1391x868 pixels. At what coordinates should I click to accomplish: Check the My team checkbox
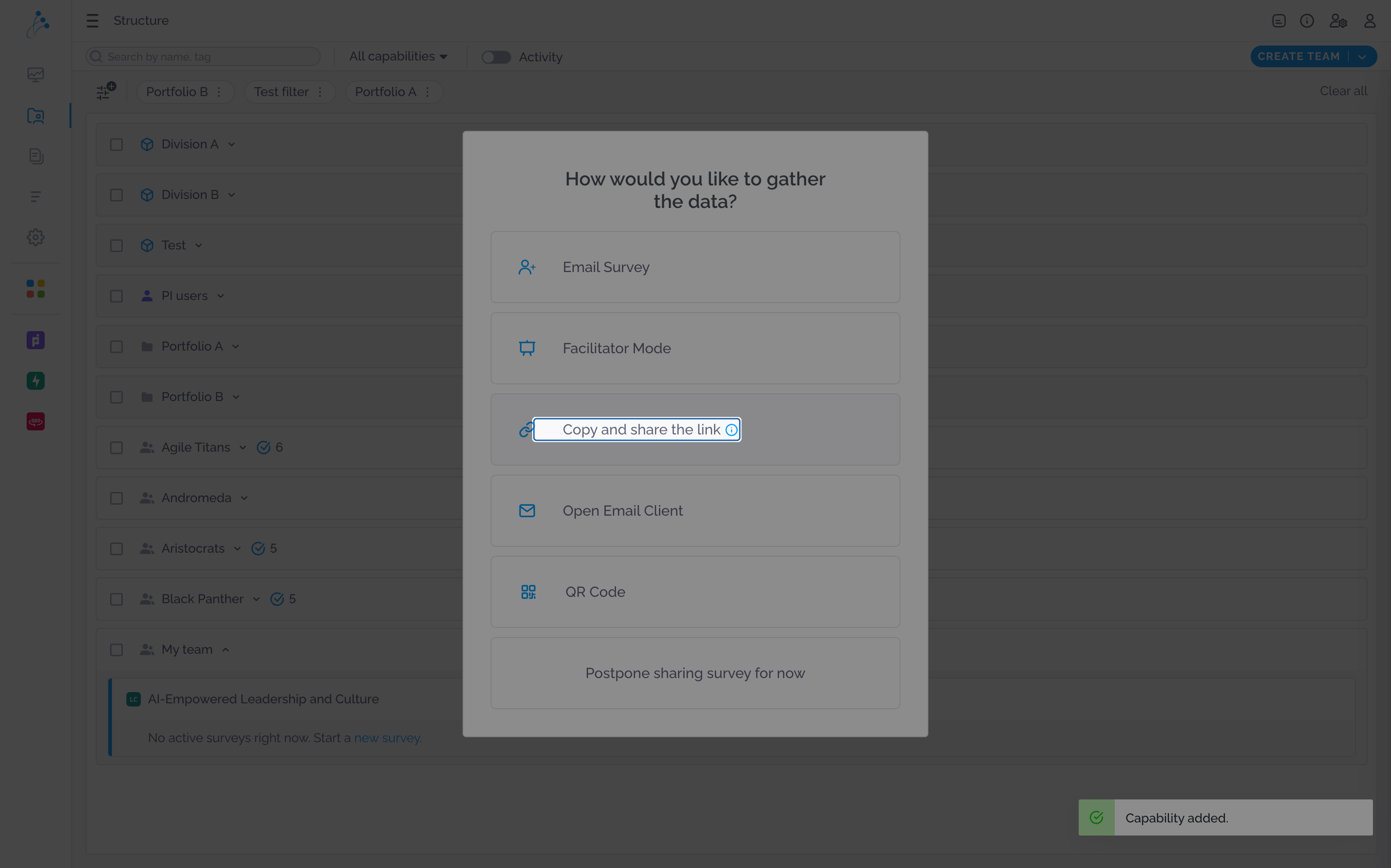[116, 649]
